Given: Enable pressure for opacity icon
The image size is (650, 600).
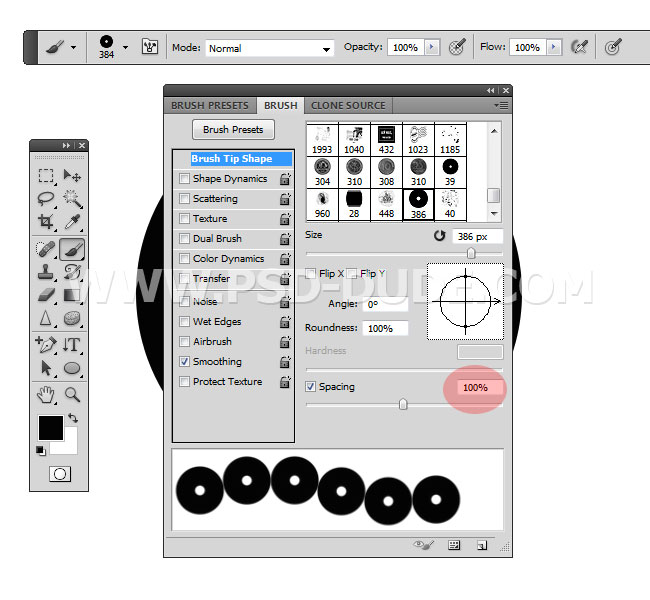Looking at the screenshot, I should pyautogui.click(x=457, y=47).
